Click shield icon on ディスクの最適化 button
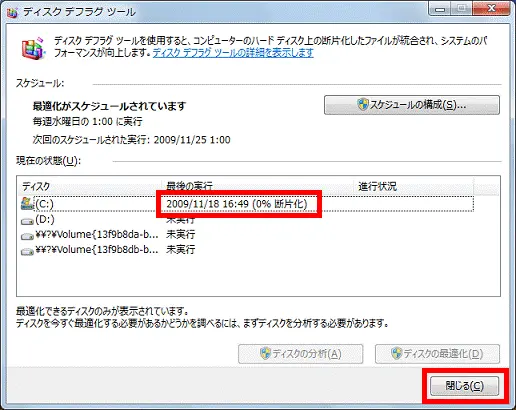This screenshot has width=516, height=410. (x=397, y=353)
